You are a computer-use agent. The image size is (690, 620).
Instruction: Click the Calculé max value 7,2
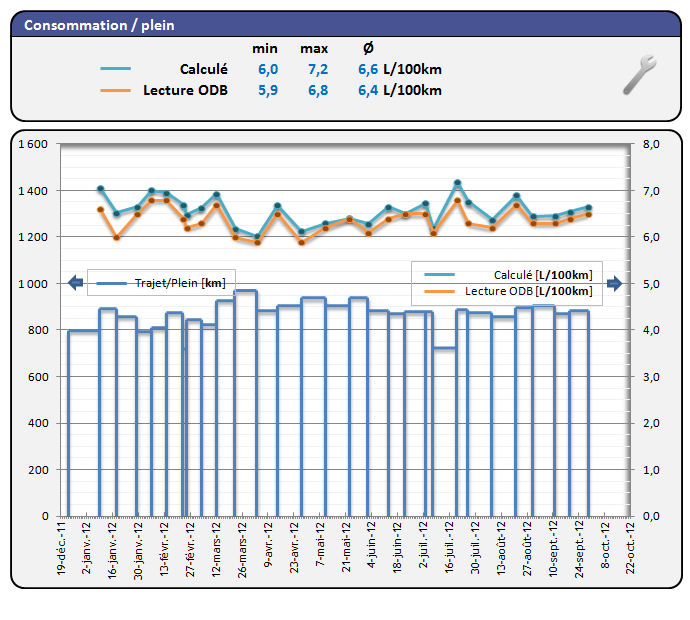point(318,70)
